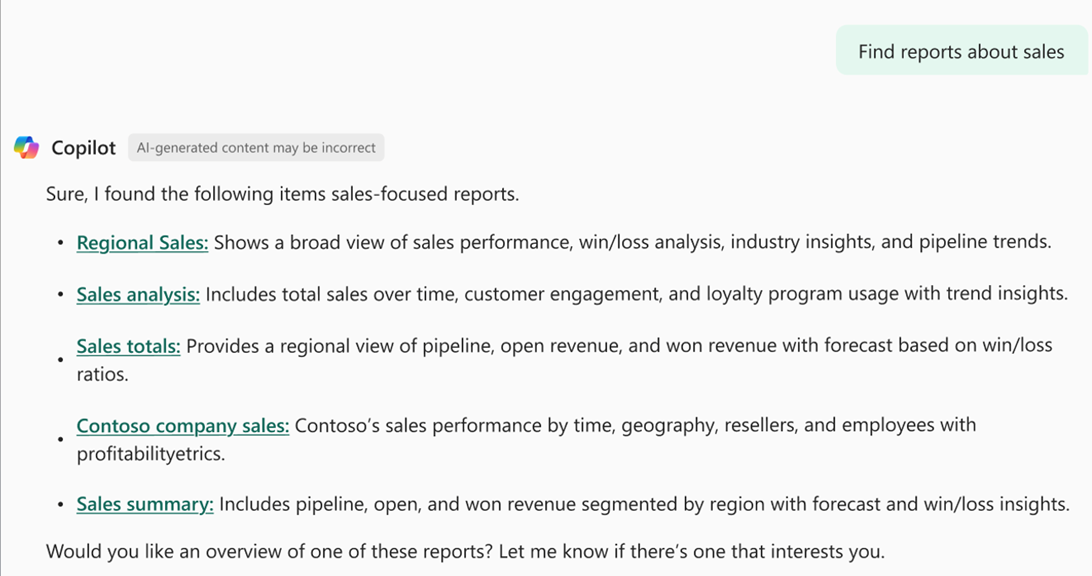Image resolution: width=1092 pixels, height=576 pixels.
Task: Click the bullet beside Sales analysis
Action: tap(61, 295)
